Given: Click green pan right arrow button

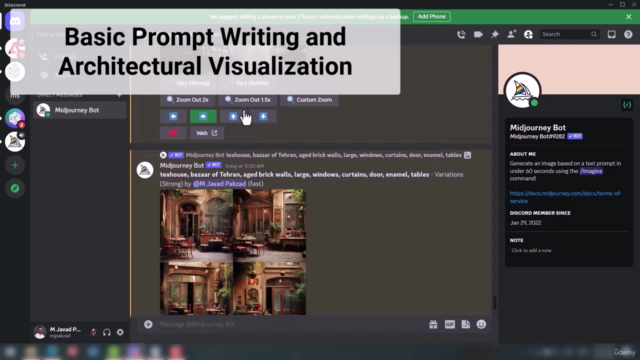Looking at the screenshot, I should pyautogui.click(x=203, y=116).
